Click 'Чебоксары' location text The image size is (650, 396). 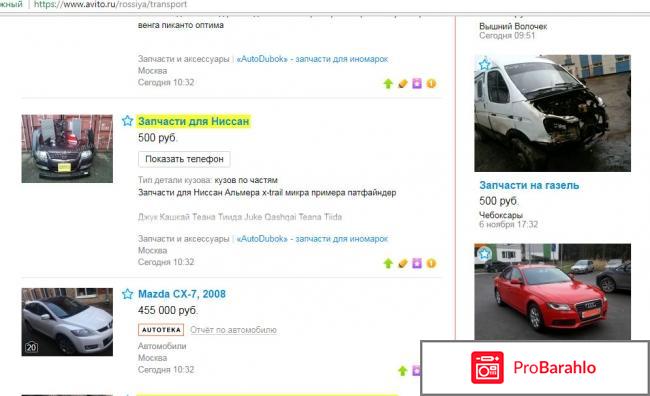[x=501, y=215]
